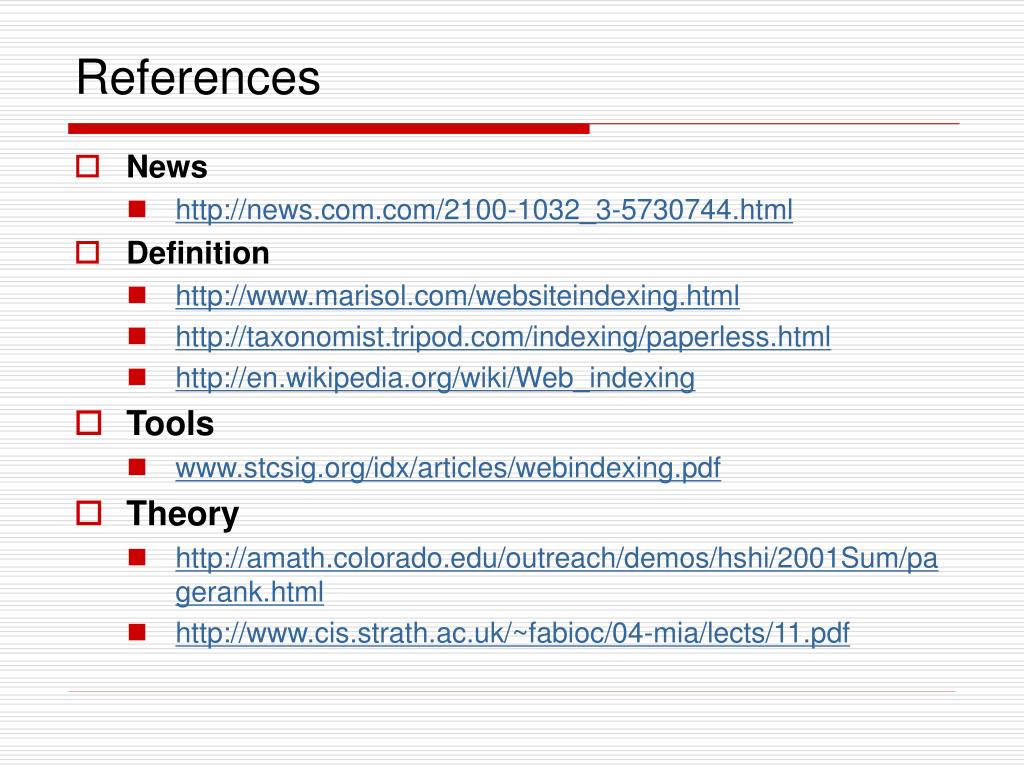Click the red bullet before the stcsig.org link

click(136, 467)
